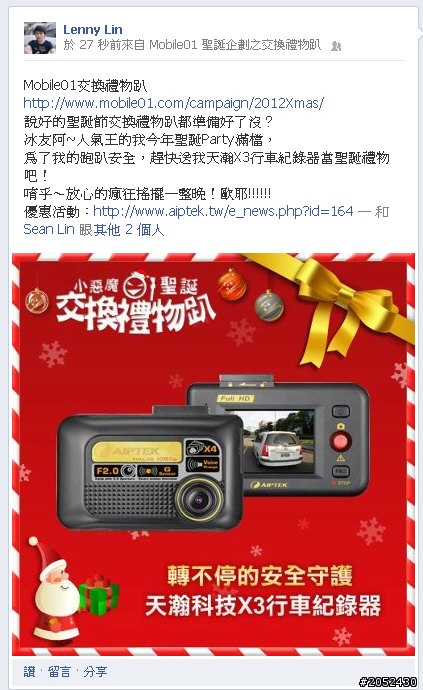Viewport: 423px width, 690px height.
Task: Click 讚 to like the post
Action: [x=29, y=672]
